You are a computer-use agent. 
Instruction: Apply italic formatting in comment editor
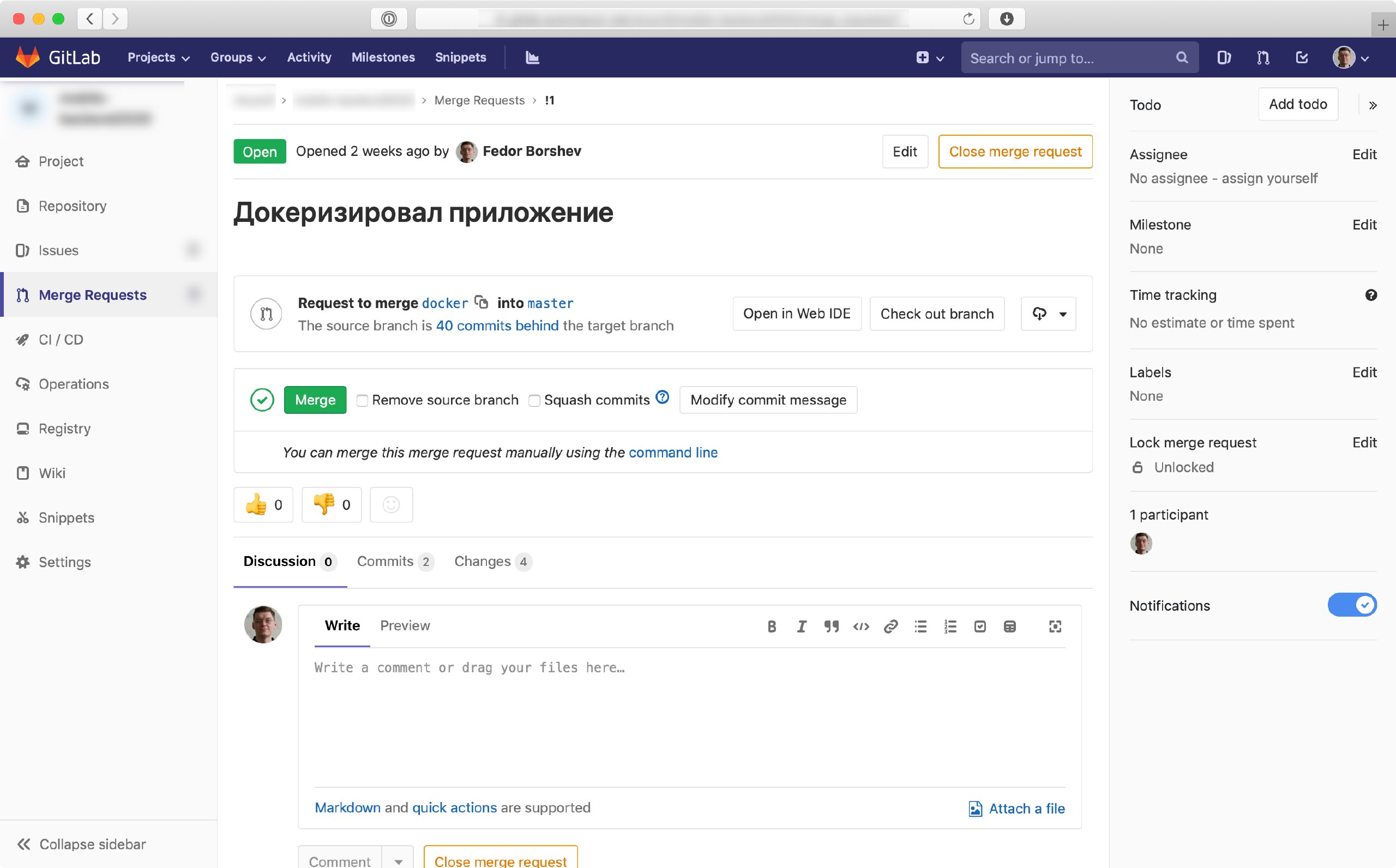tap(801, 626)
